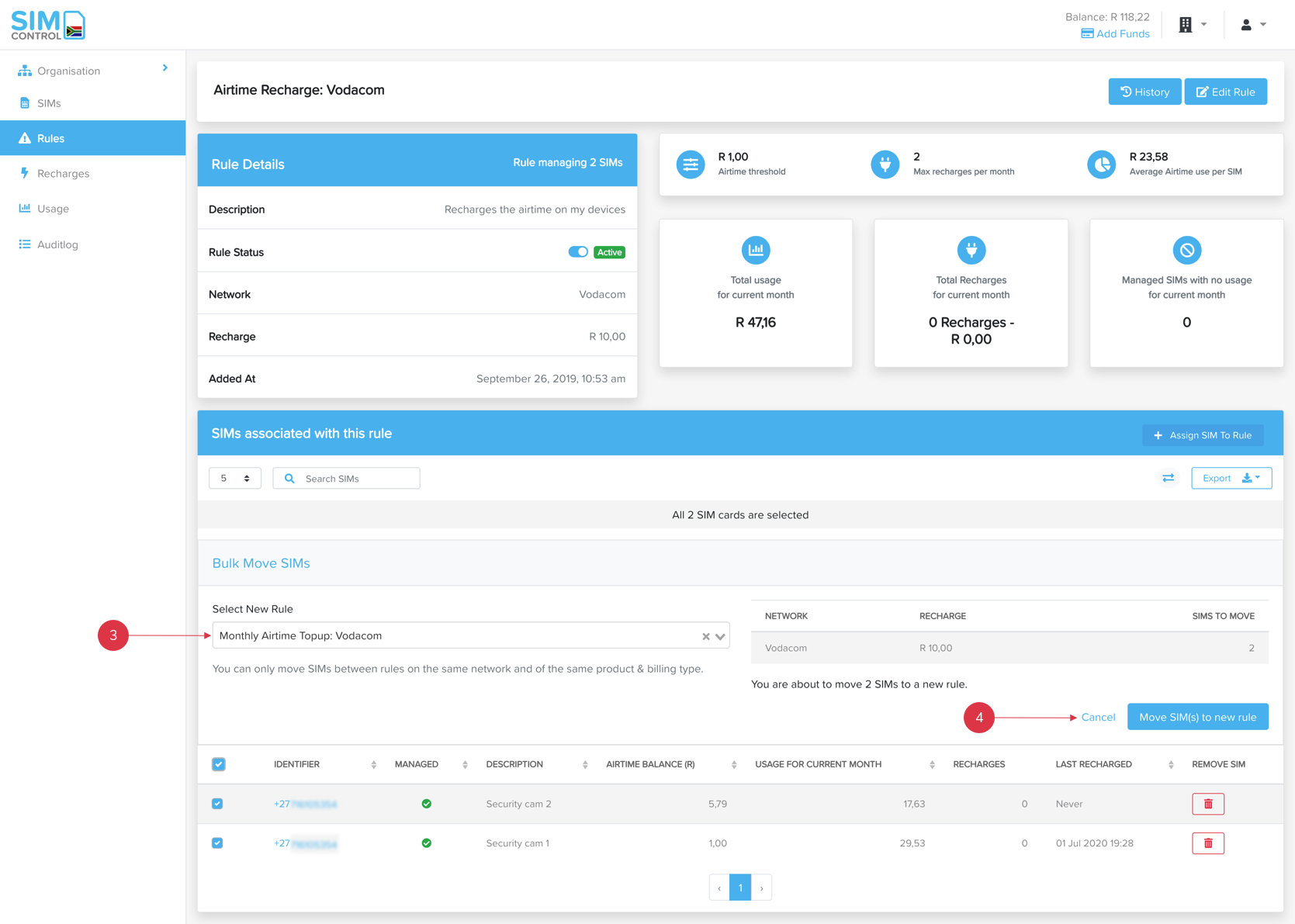The height and width of the screenshot is (924, 1295).
Task: Click the search magnifier icon
Action: pos(289,479)
